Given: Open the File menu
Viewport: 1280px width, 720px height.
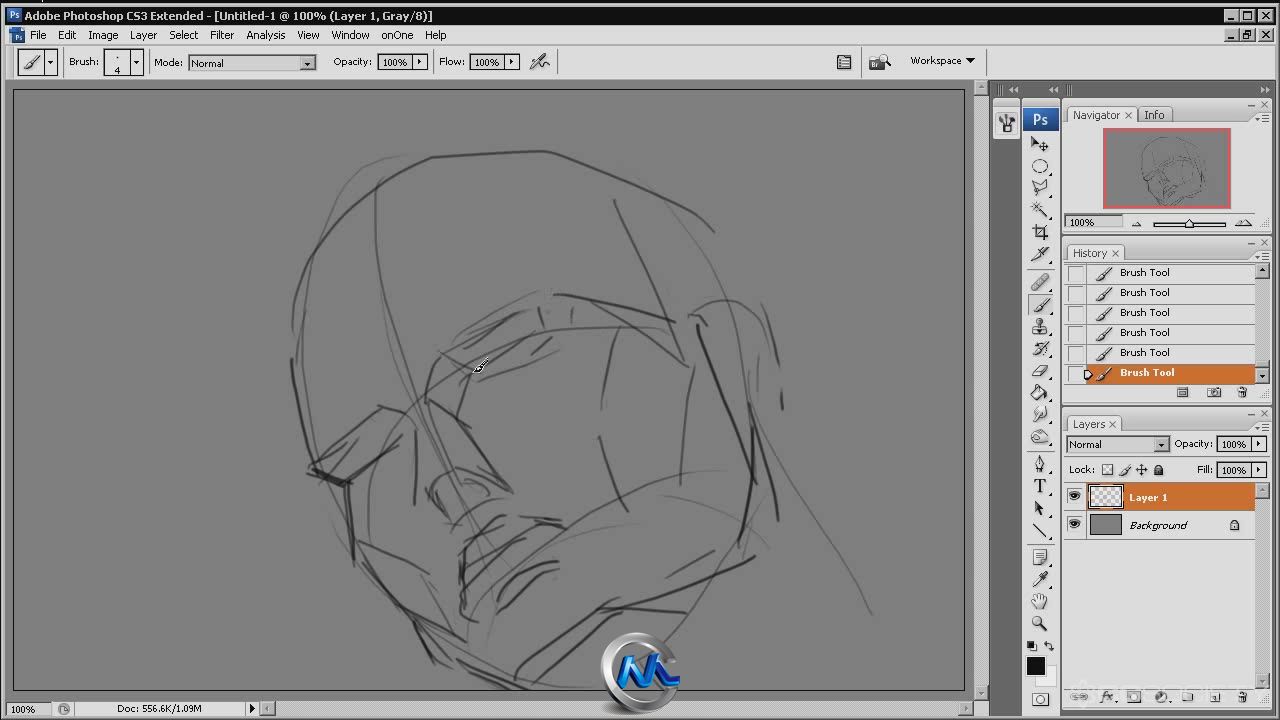Looking at the screenshot, I should (38, 35).
